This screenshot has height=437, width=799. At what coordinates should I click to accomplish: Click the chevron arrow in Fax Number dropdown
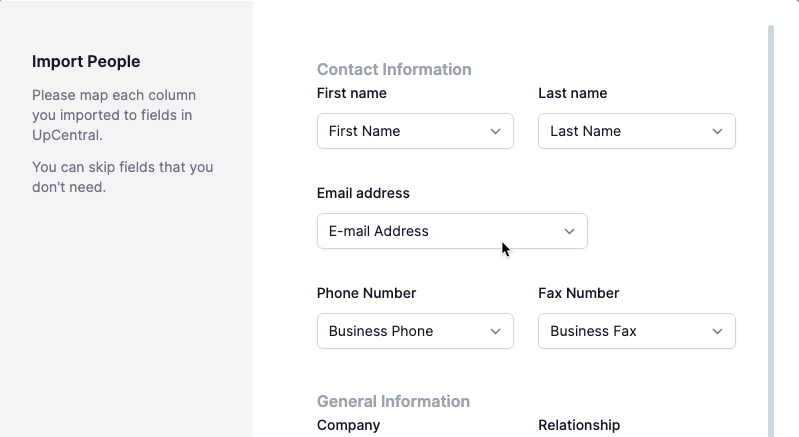coord(718,331)
